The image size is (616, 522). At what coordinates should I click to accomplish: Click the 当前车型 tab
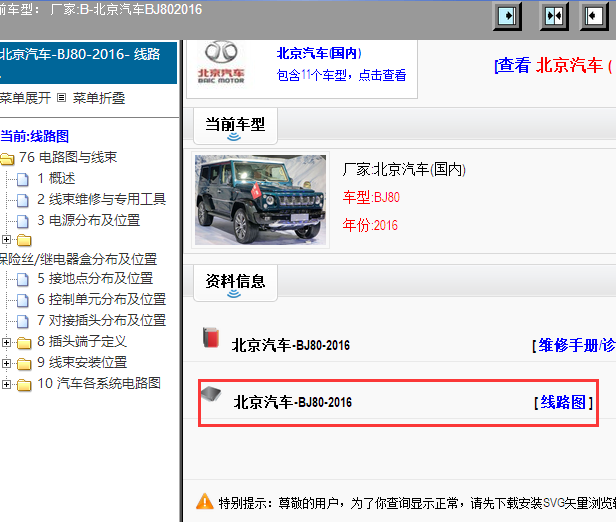coord(235,126)
